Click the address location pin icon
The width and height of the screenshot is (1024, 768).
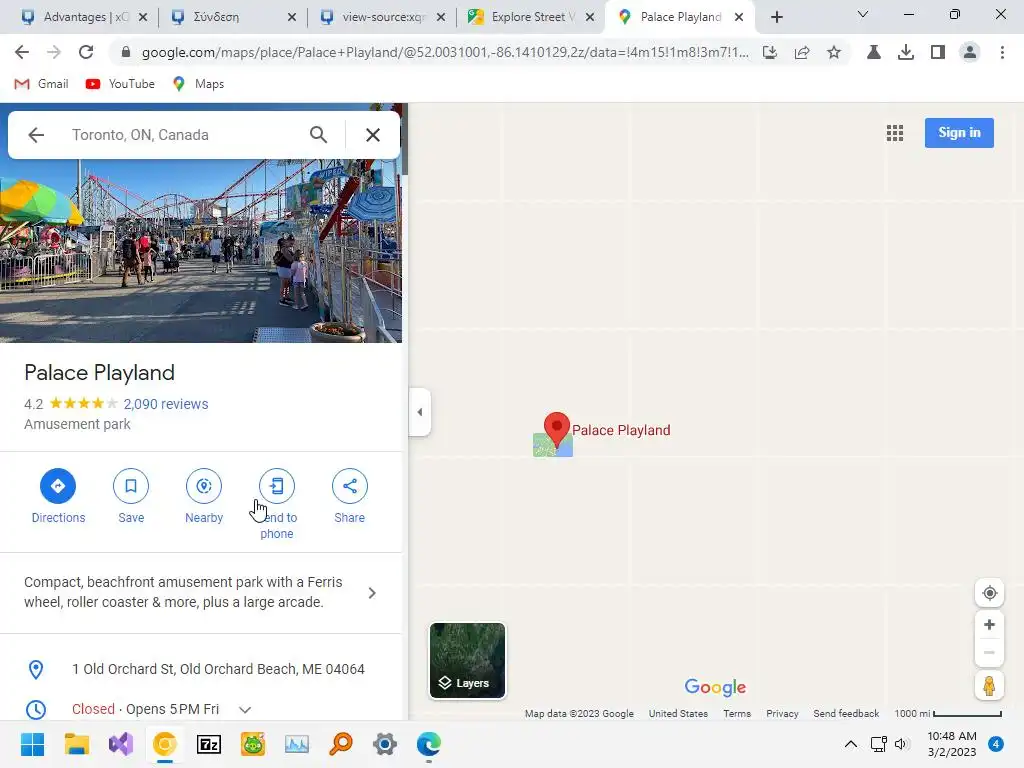pyautogui.click(x=36, y=669)
